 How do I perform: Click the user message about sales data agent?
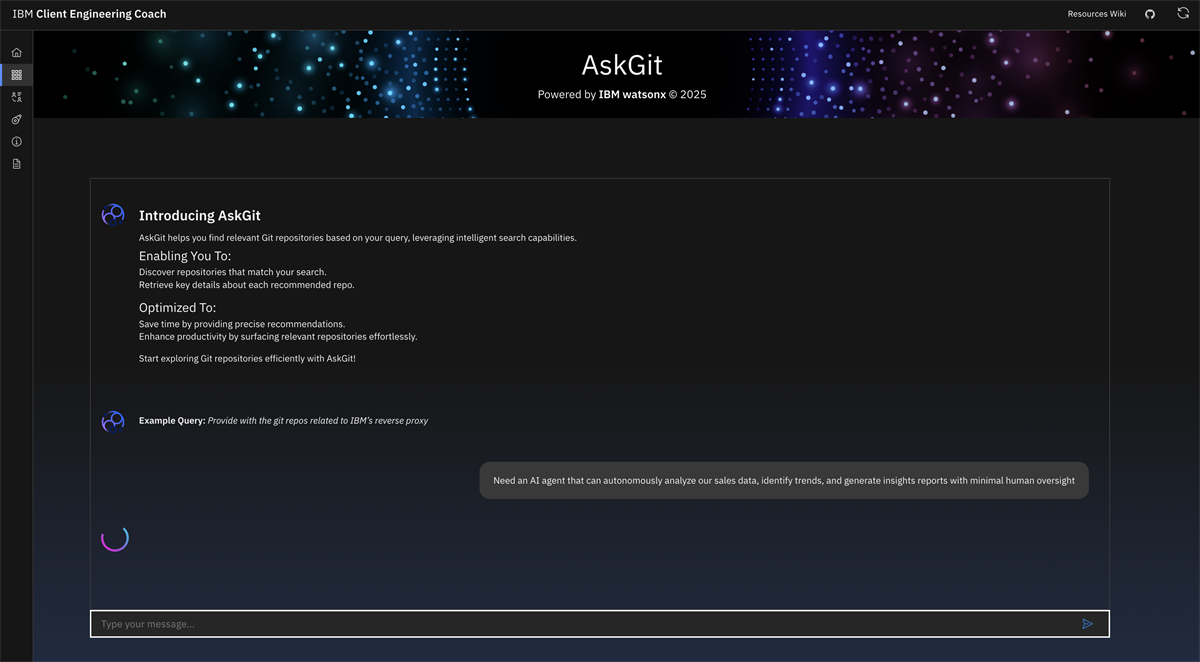[x=784, y=481]
